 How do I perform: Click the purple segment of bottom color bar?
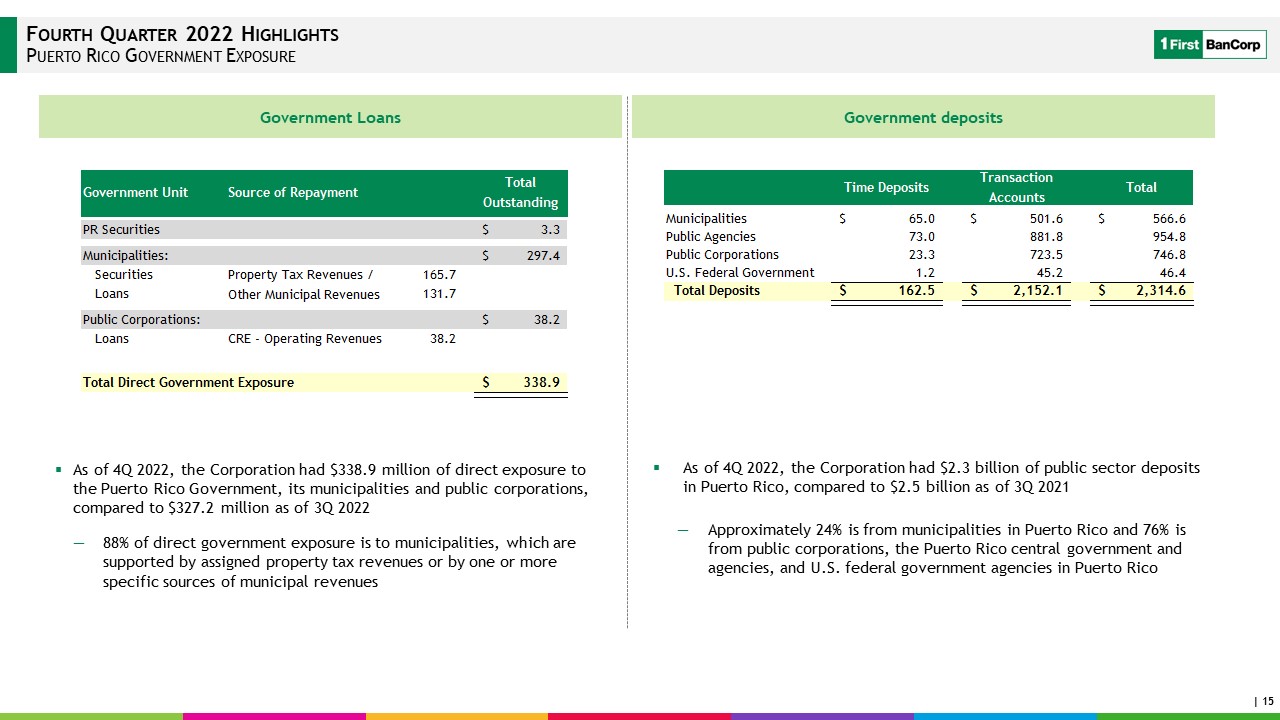point(822,716)
